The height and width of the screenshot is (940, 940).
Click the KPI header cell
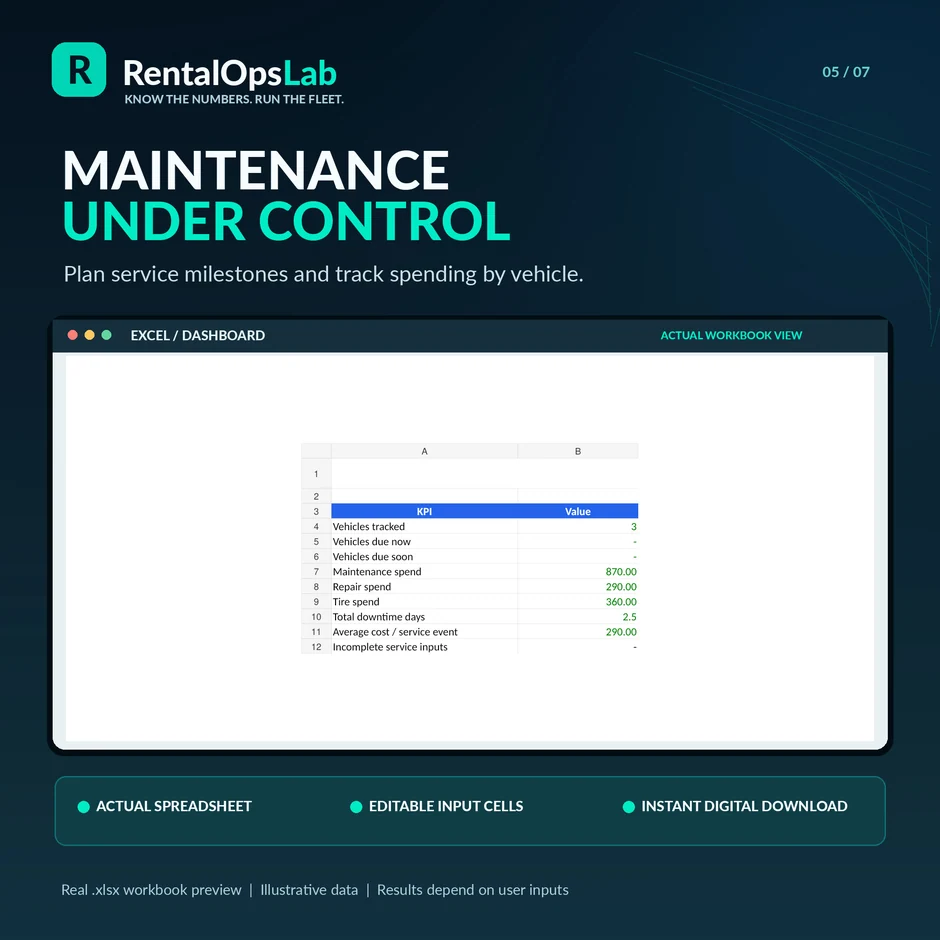(424, 511)
